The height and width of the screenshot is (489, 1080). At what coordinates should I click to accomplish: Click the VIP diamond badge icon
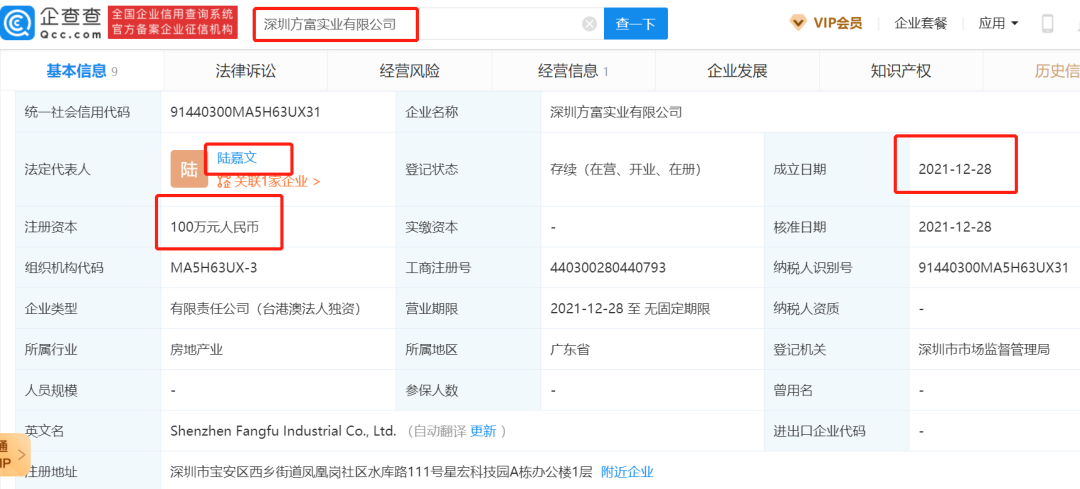point(798,23)
